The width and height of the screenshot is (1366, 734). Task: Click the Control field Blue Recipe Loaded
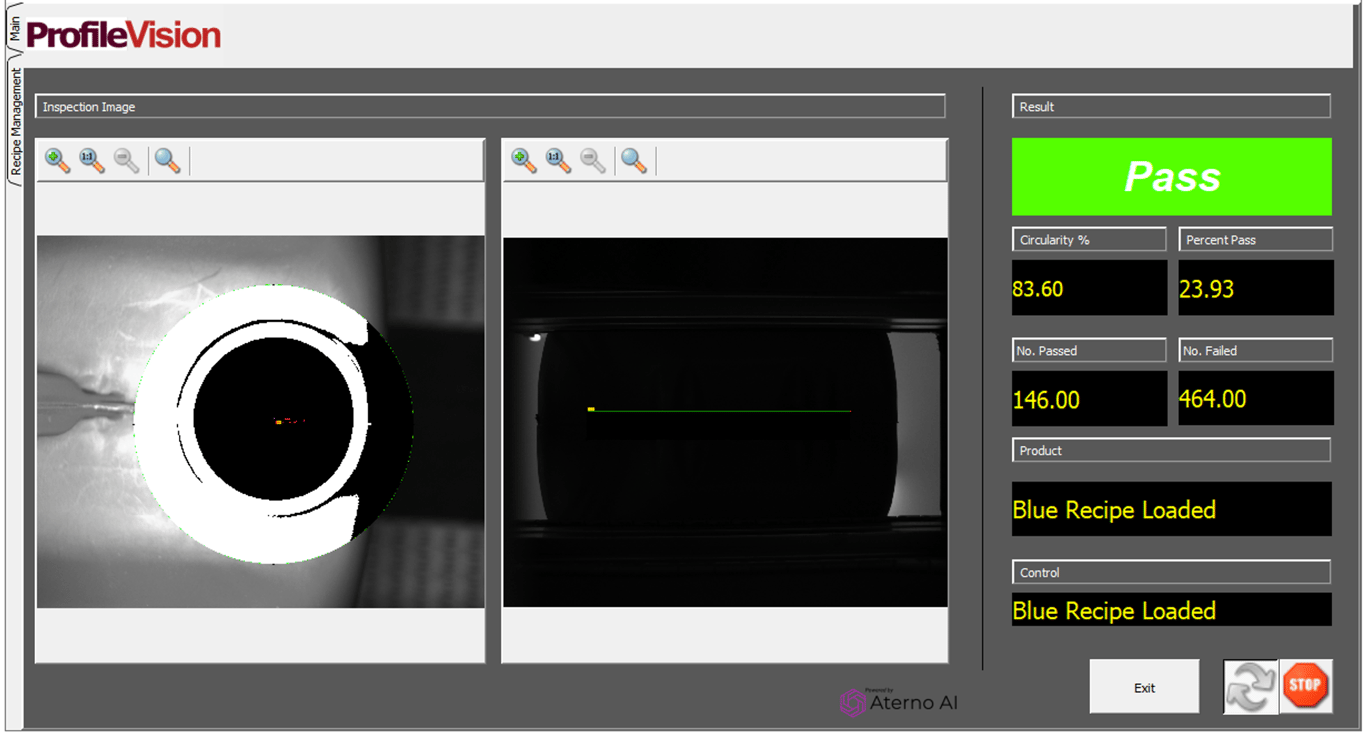point(1172,610)
